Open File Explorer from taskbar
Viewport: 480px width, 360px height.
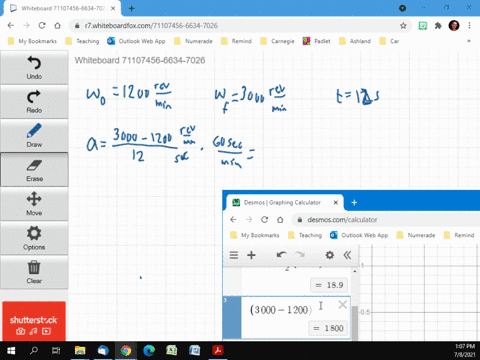80,351
